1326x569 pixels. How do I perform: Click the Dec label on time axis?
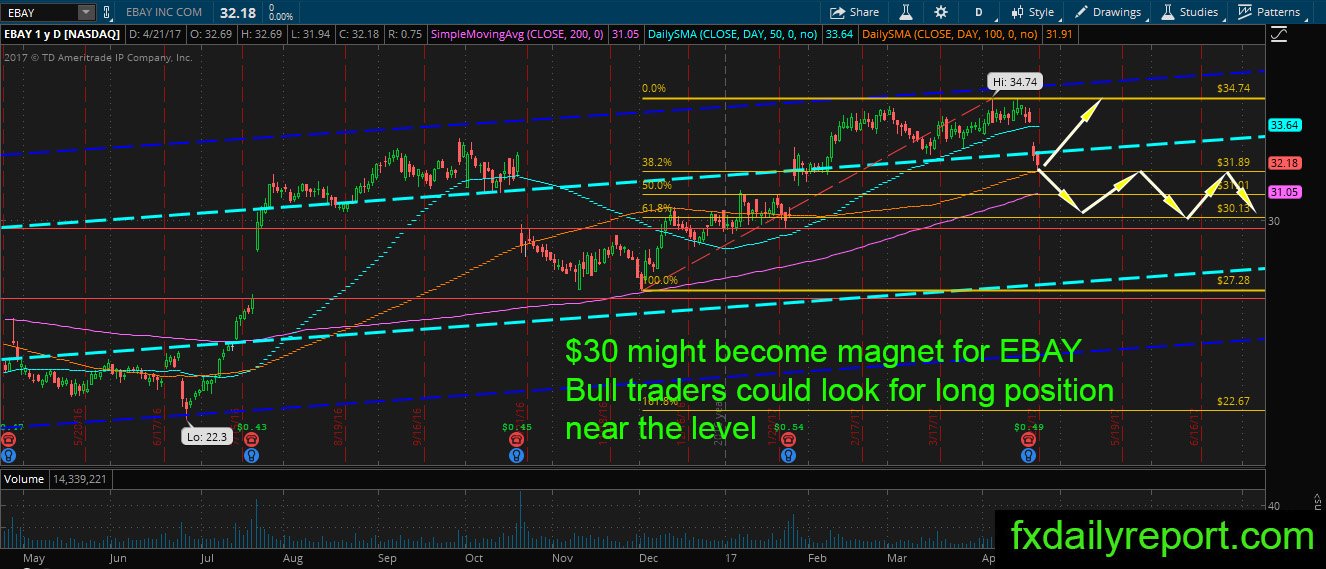(x=647, y=561)
